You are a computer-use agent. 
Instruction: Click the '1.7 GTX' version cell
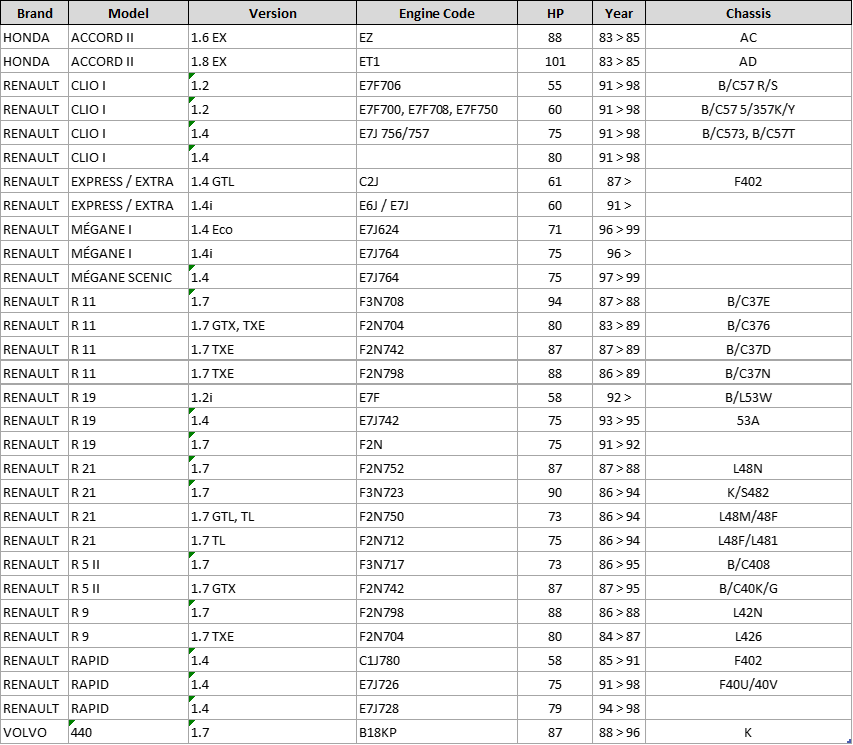tap(273, 588)
